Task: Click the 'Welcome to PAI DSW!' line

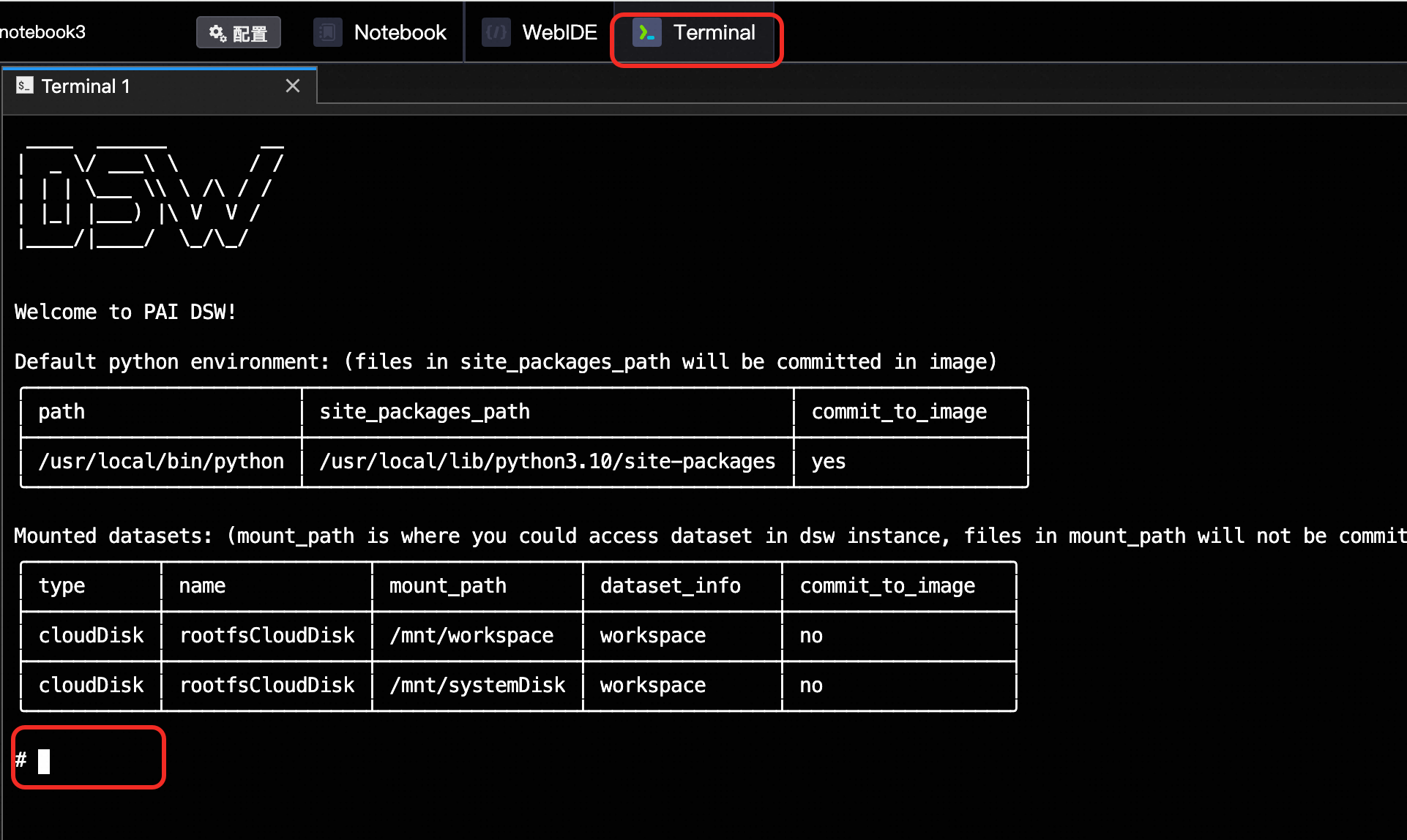Action: coord(125,312)
